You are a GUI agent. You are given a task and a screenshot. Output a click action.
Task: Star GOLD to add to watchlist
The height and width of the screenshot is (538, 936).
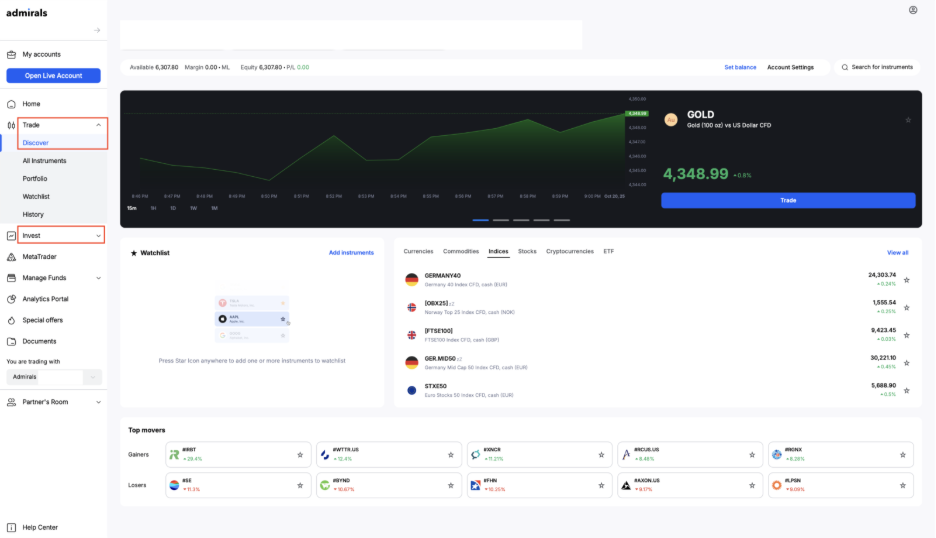pyautogui.click(x=908, y=120)
